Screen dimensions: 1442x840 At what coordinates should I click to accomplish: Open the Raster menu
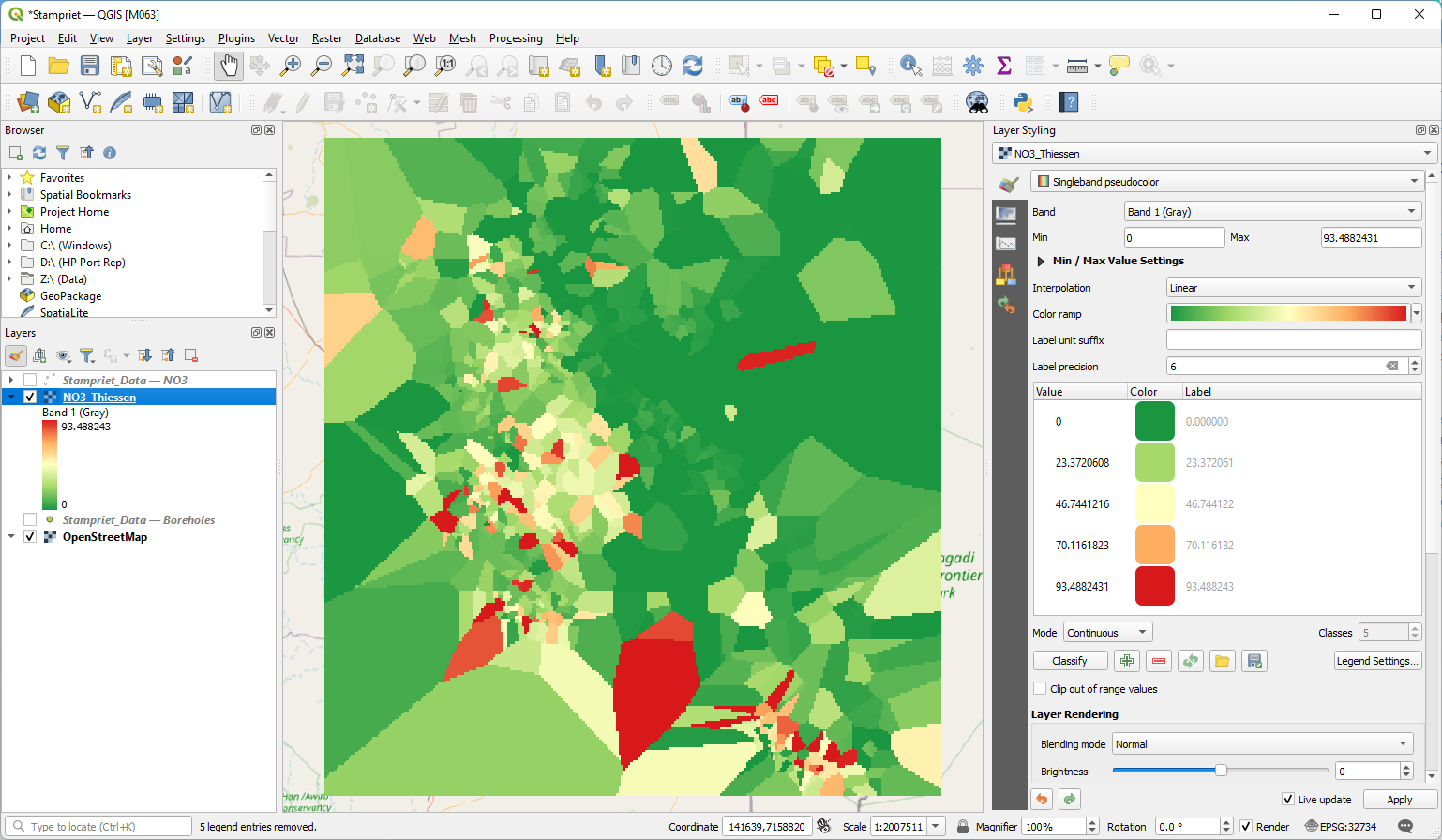[326, 38]
